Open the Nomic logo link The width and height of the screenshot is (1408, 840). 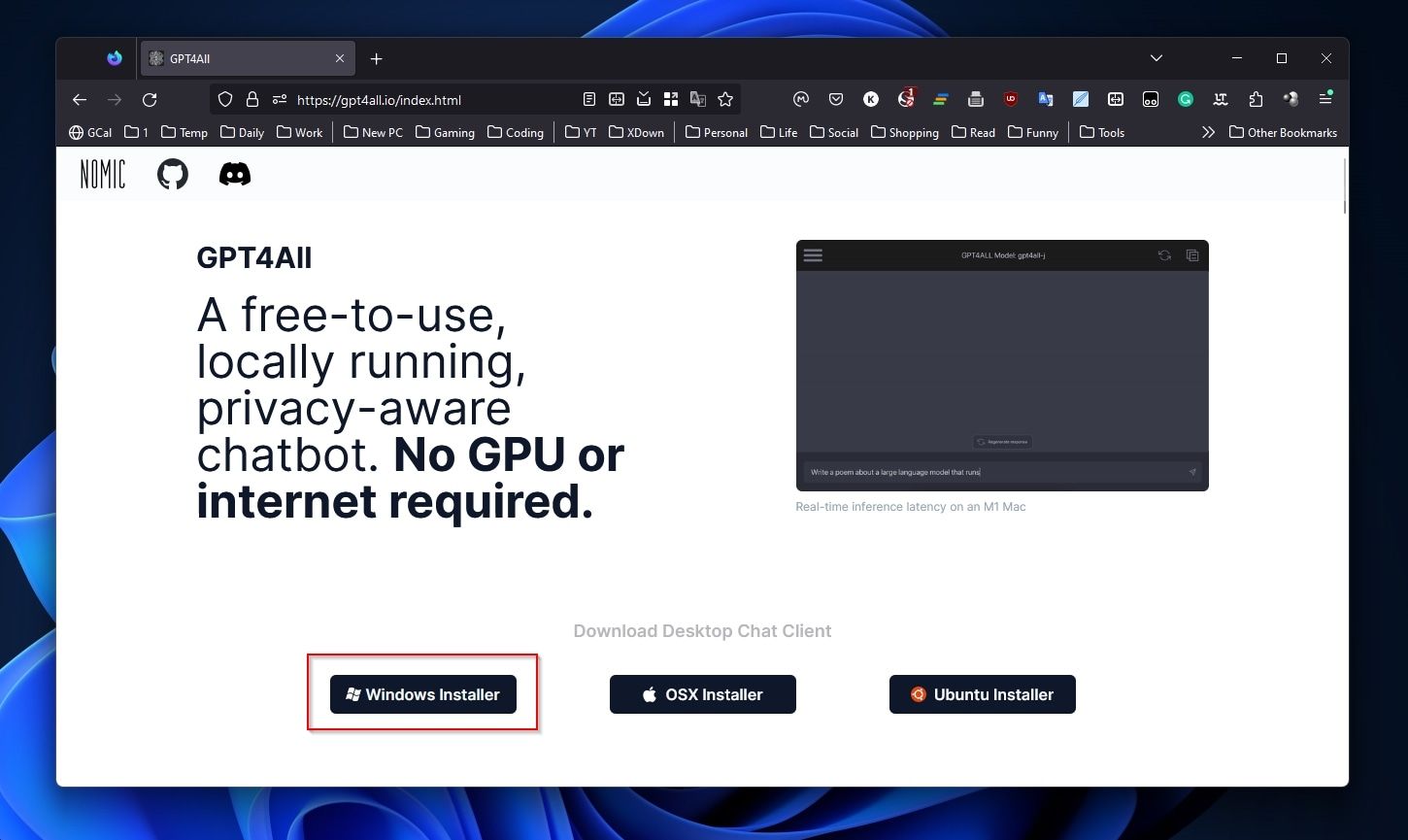[x=103, y=174]
